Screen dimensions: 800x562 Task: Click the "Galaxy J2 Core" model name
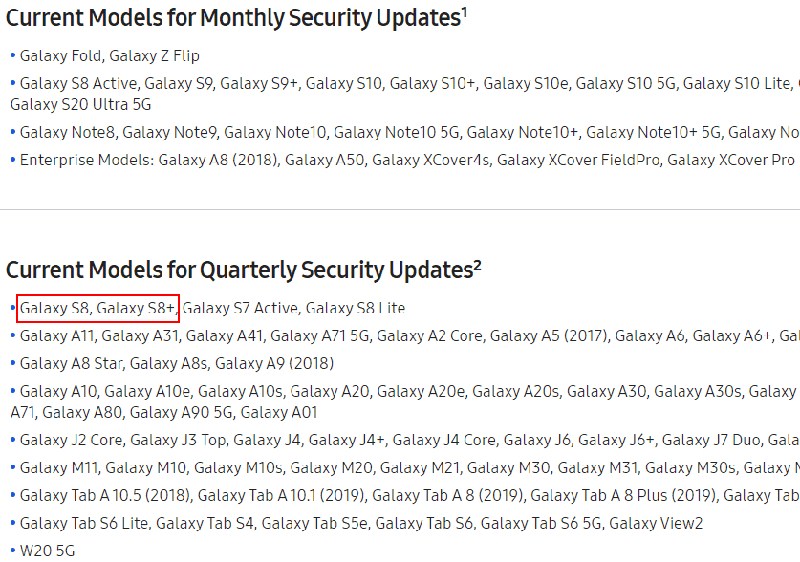[x=71, y=440]
